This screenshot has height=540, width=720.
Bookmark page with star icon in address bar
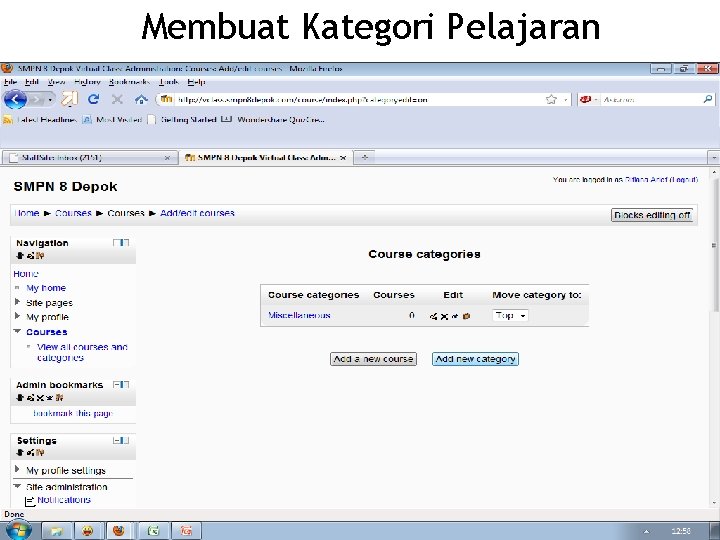pos(551,99)
